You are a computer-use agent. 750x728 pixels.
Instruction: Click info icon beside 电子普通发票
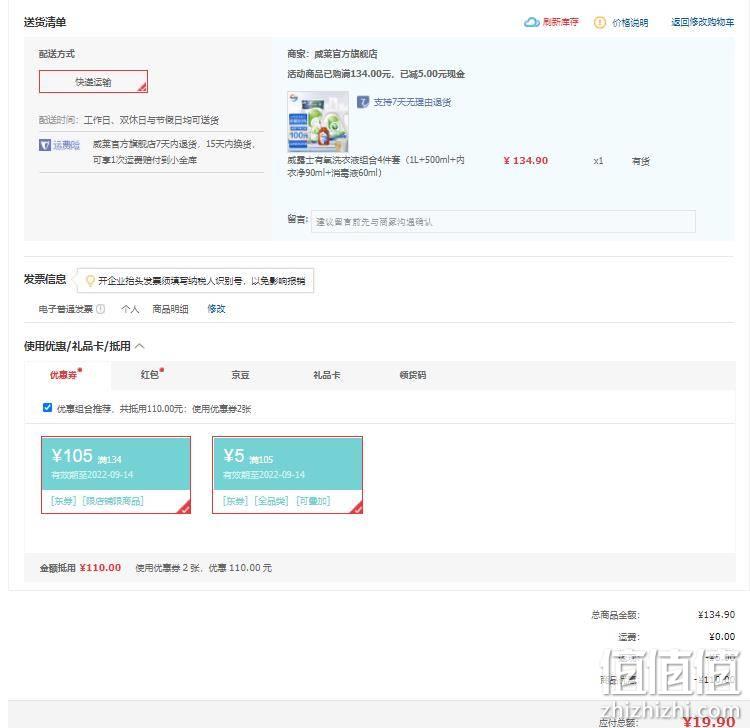(x=100, y=309)
